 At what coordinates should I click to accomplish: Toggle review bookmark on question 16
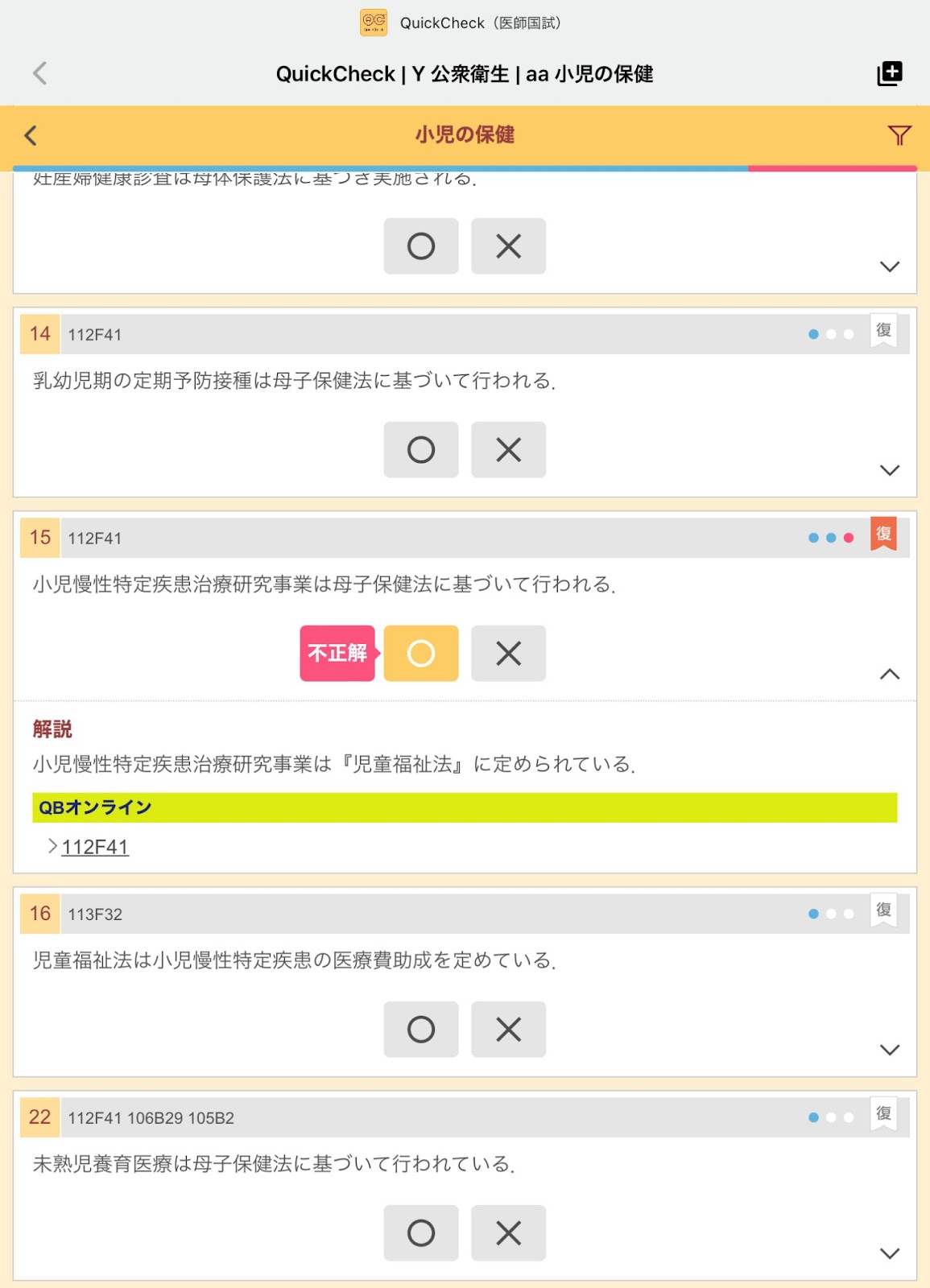pyautogui.click(x=883, y=910)
